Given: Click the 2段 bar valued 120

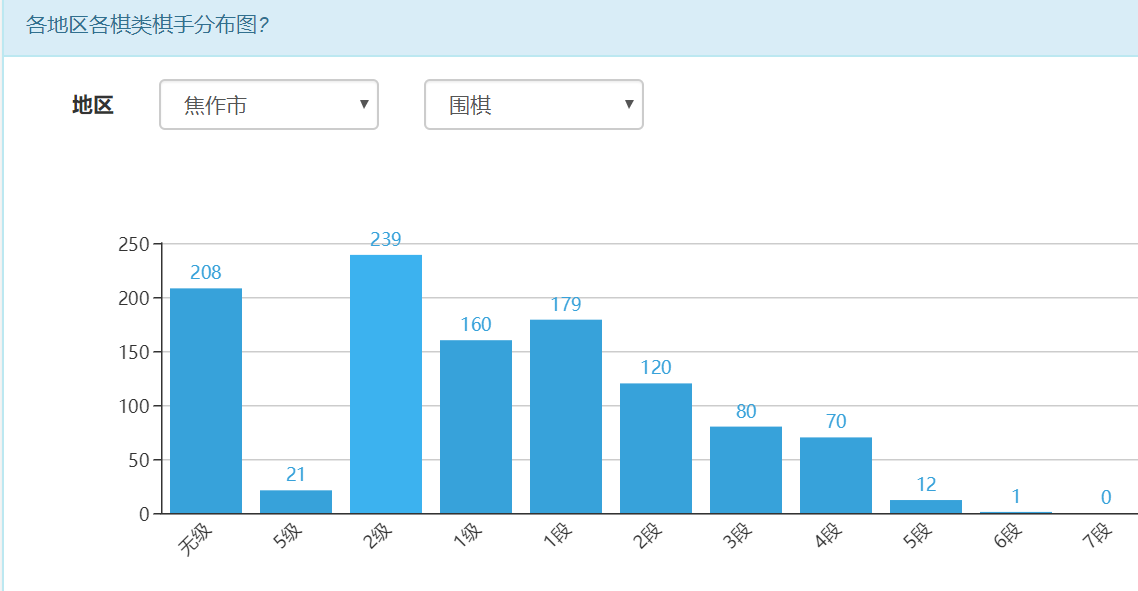Looking at the screenshot, I should tap(656, 449).
